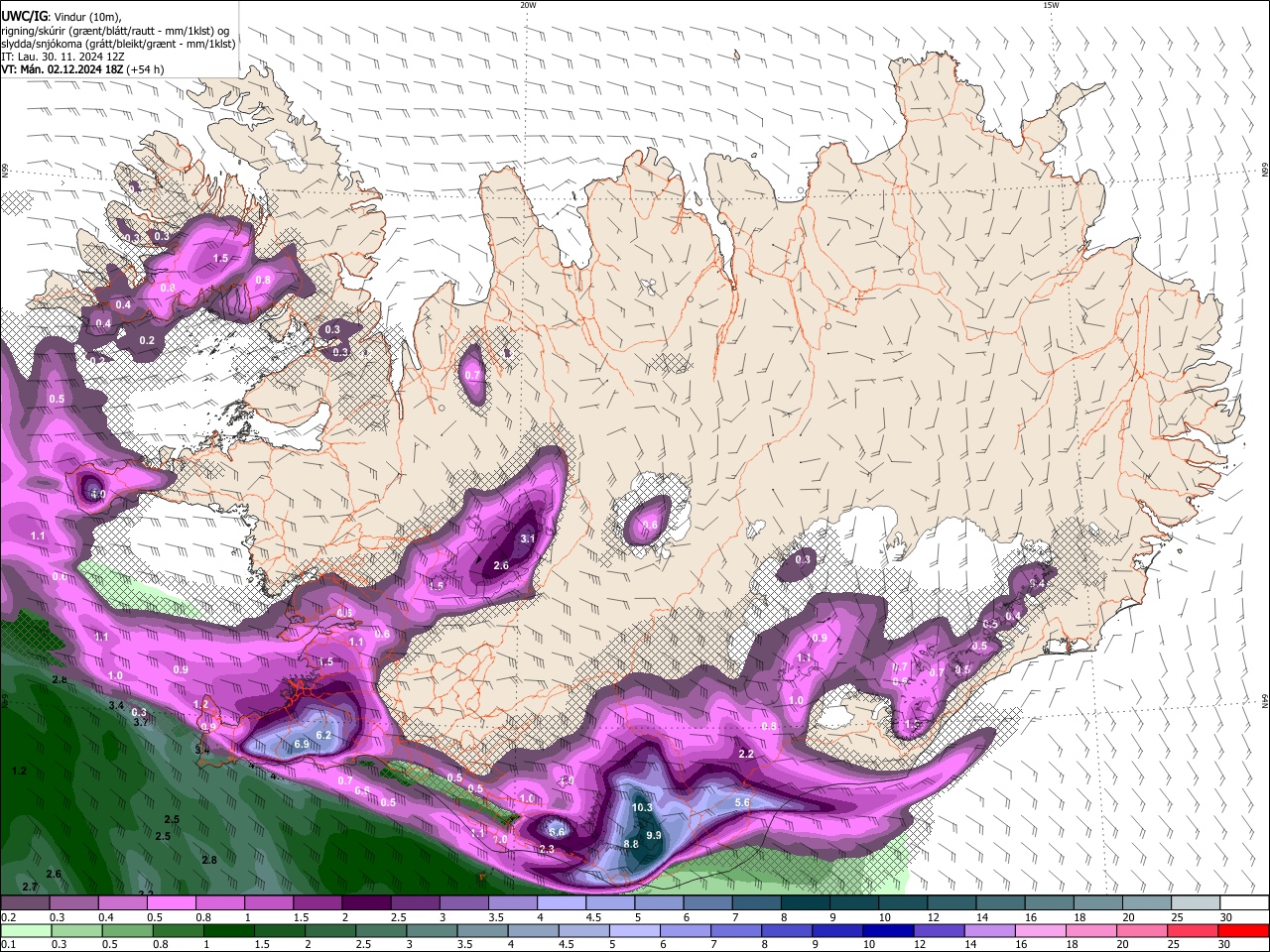Screen dimensions: 1270x952
Task: Select the darkest green swatch at 1 in the green legend
Action: coord(228,930)
